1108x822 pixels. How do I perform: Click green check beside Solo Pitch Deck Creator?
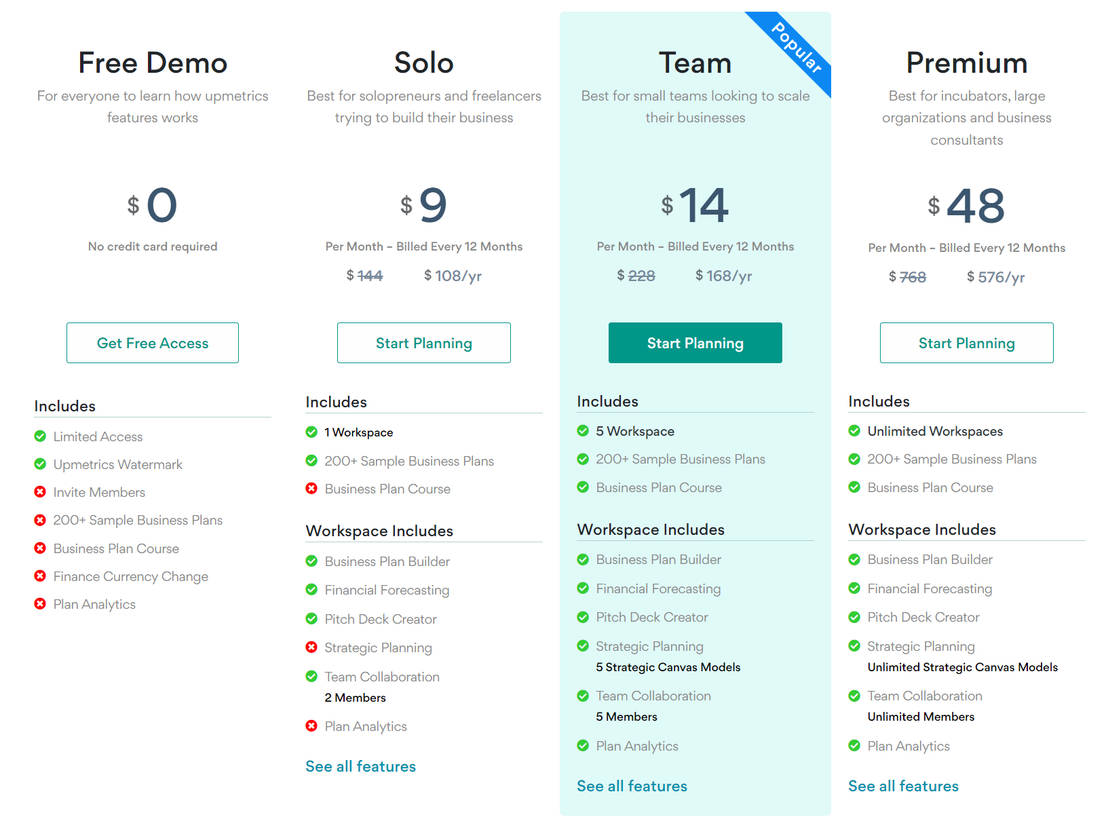pos(312,618)
